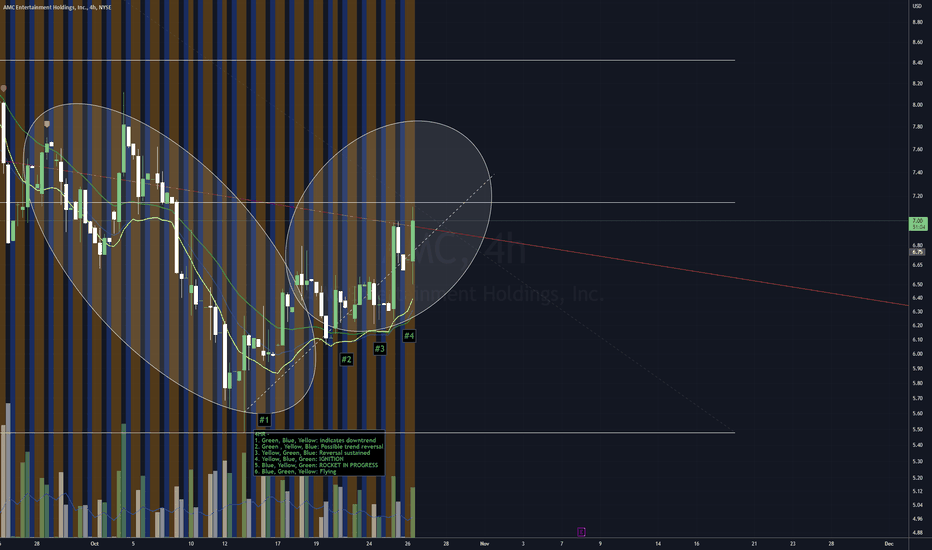
Task: Select the white dashed diagonal trend line
Action: pos(369,293)
